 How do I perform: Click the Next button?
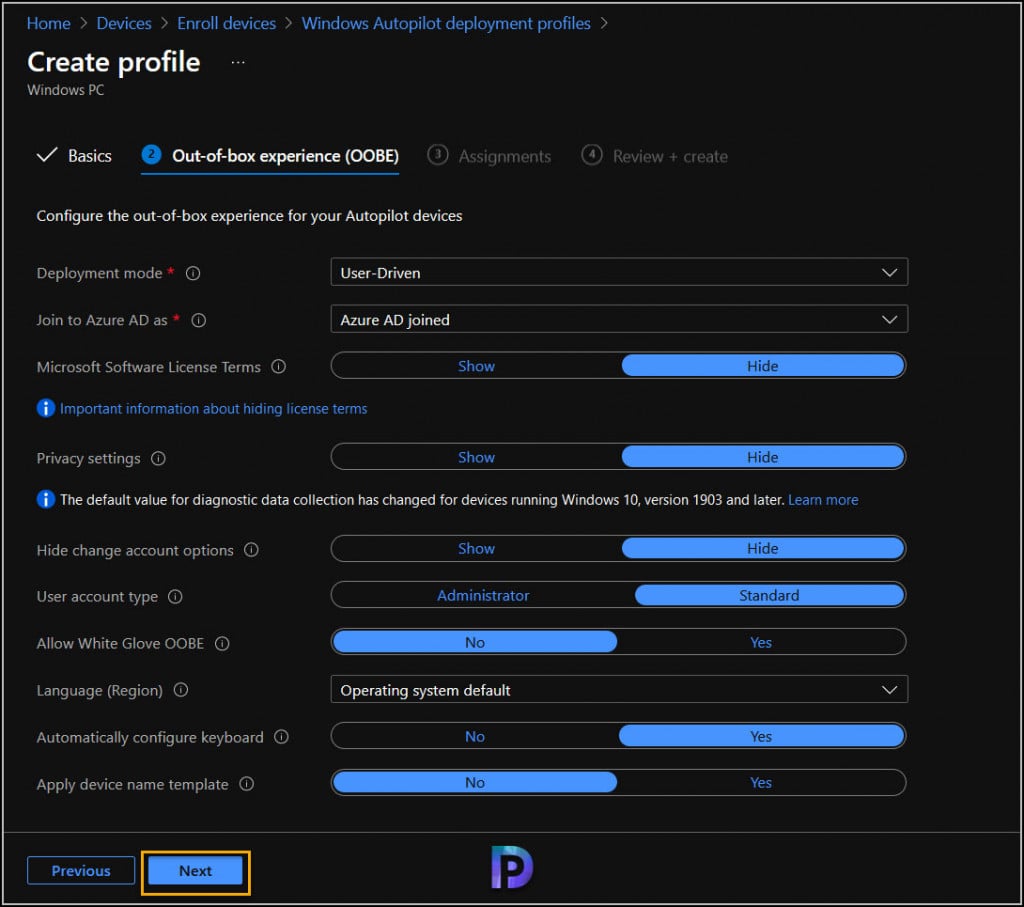coord(195,871)
